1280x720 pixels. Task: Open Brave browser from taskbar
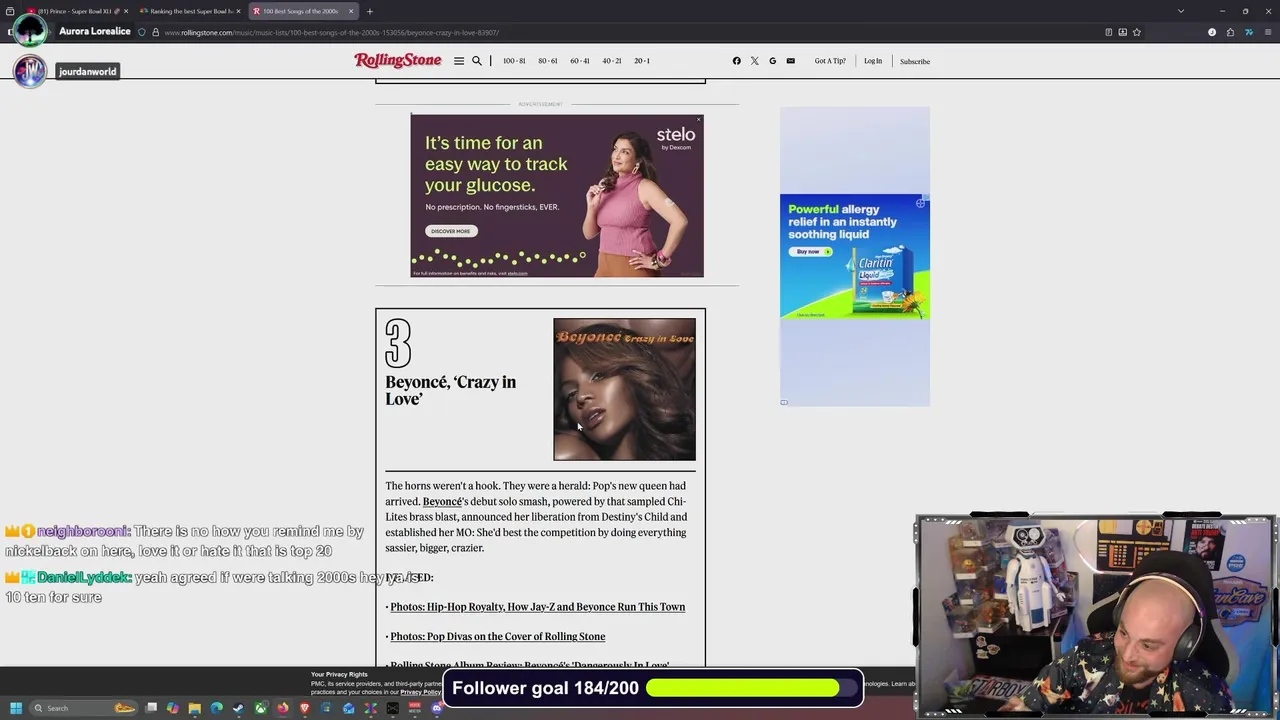pos(305,708)
